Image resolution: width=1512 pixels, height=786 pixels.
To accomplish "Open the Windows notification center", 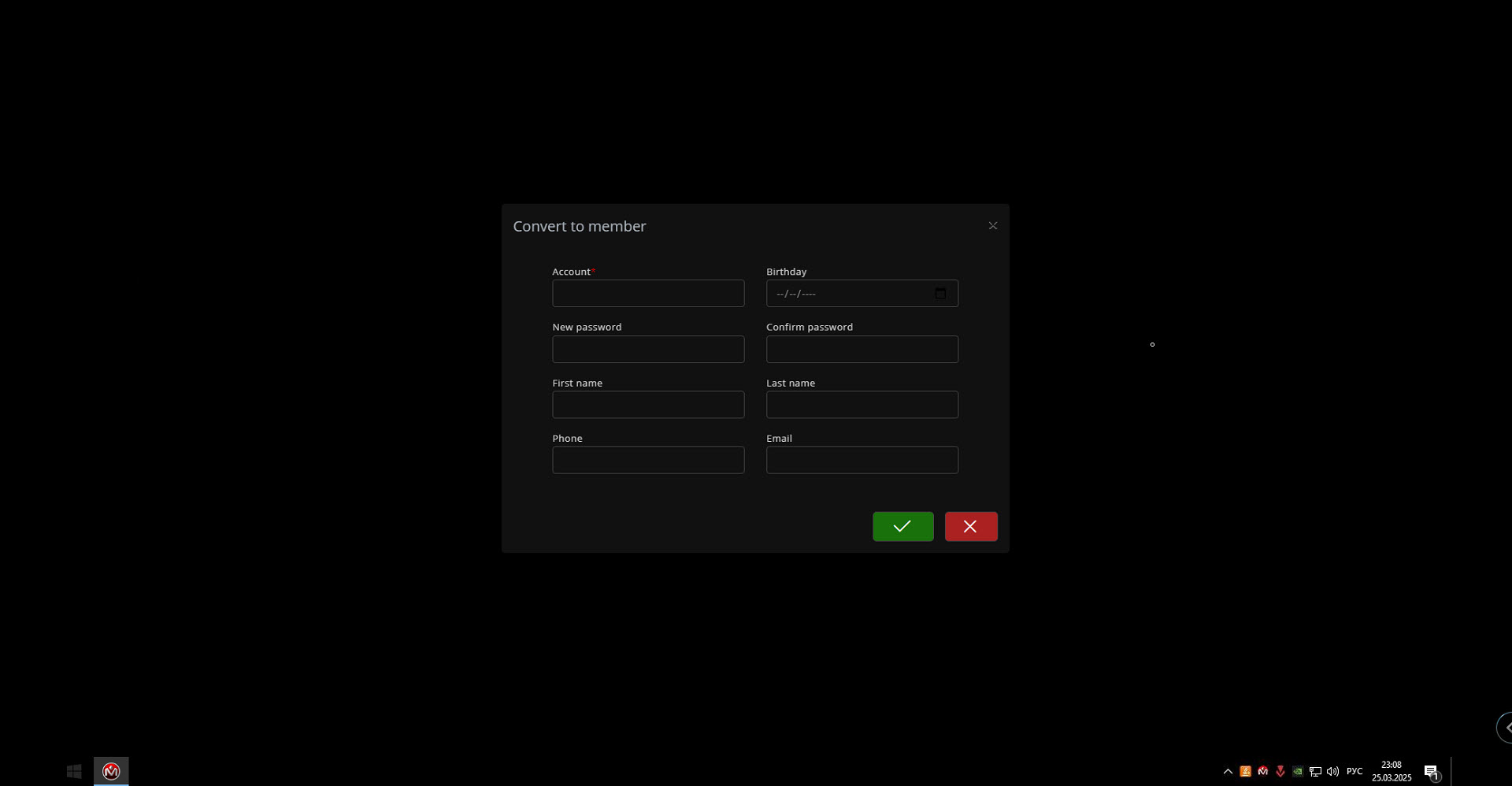I will [x=1432, y=772].
